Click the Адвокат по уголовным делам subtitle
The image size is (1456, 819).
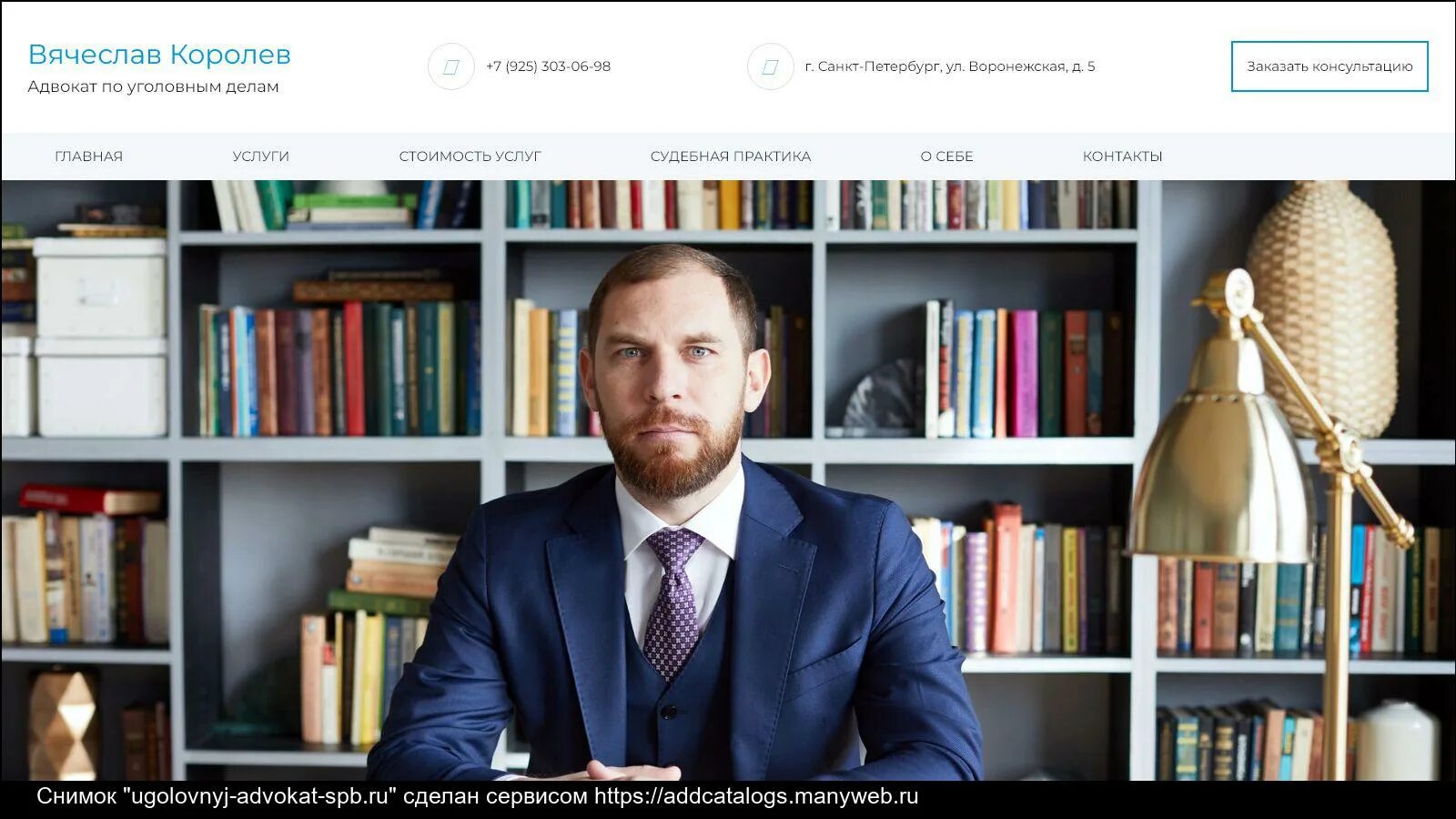(153, 86)
